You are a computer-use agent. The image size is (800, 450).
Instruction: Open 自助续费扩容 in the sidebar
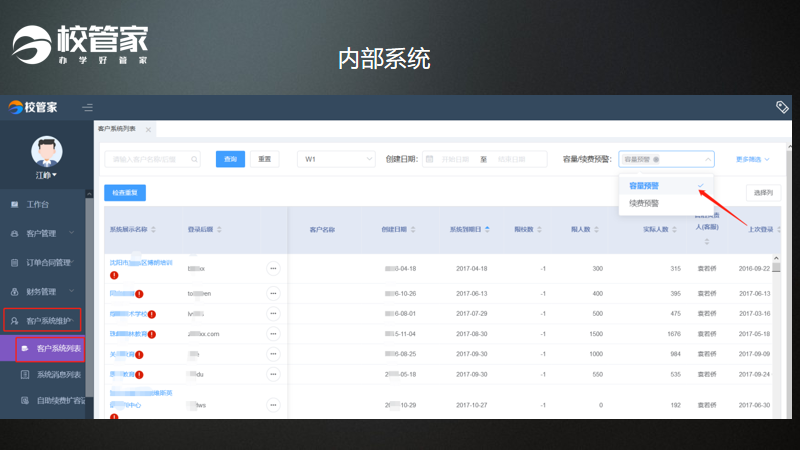tap(60, 401)
